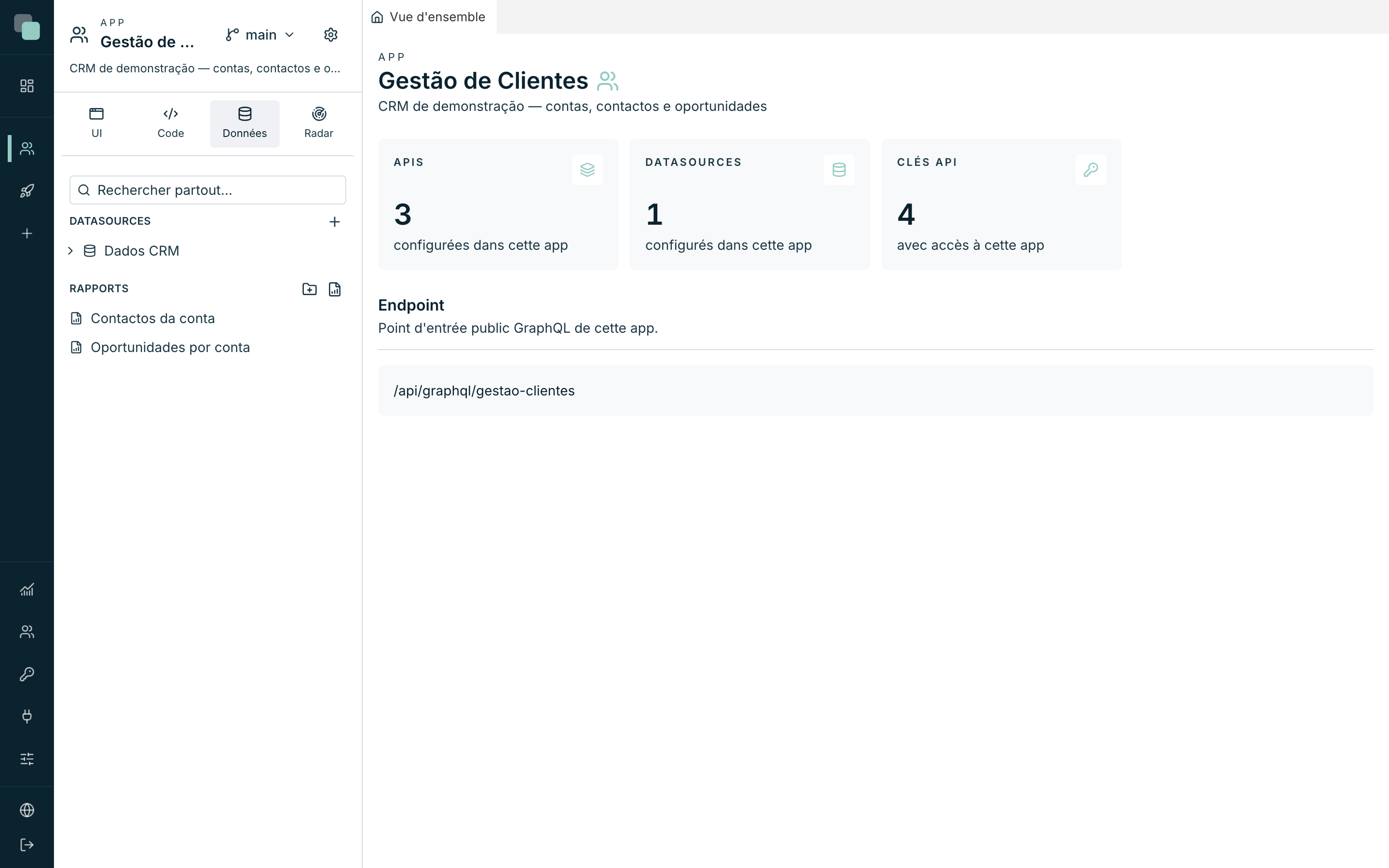The image size is (1389, 868).
Task: Click the truncated CRM description in left panel
Action: [x=205, y=68]
